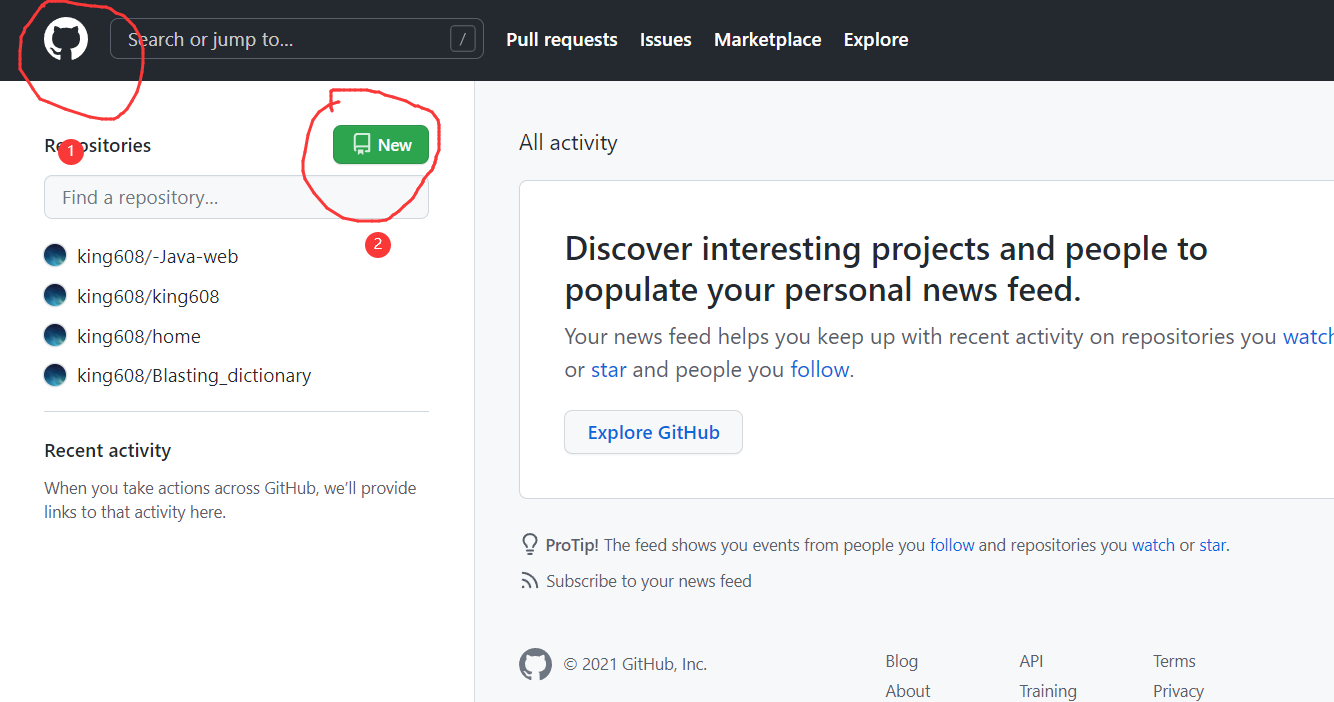Viewport: 1334px width, 702px height.
Task: Open the About footer link
Action: pos(907,691)
